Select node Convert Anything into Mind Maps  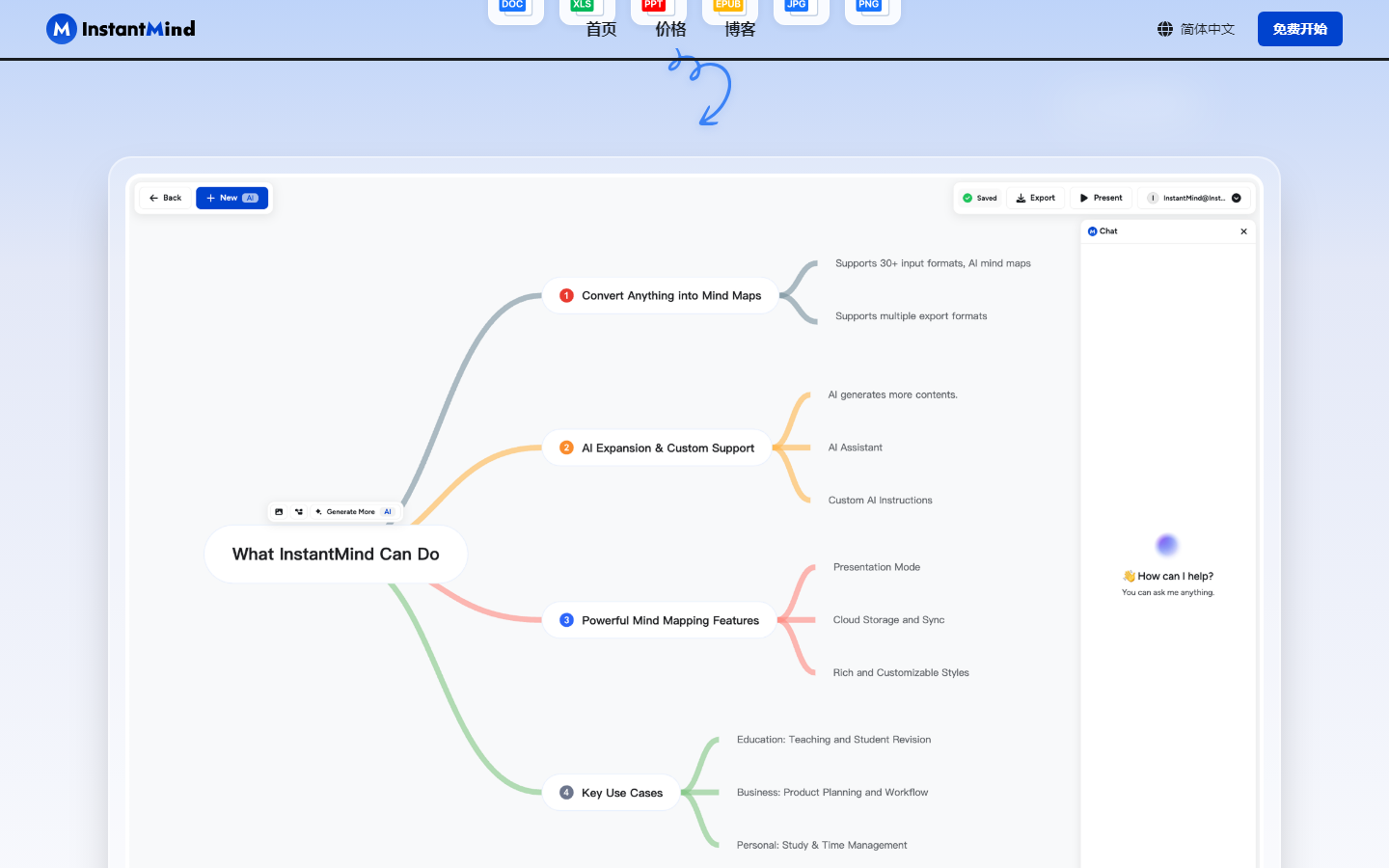pyautogui.click(x=661, y=296)
